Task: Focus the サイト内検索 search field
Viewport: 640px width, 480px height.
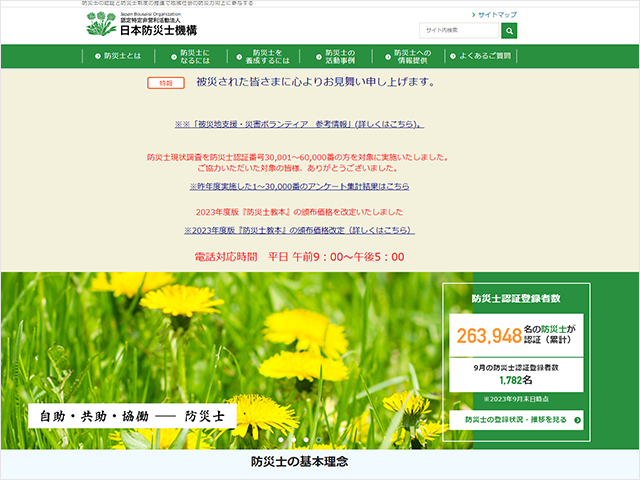Action: click(459, 30)
